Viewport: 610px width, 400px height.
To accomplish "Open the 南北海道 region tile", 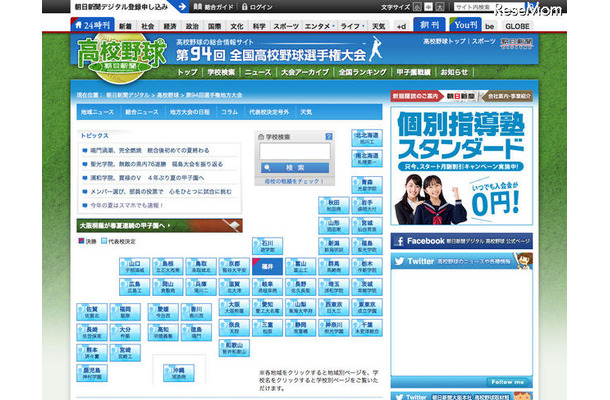I will pyautogui.click(x=366, y=158).
